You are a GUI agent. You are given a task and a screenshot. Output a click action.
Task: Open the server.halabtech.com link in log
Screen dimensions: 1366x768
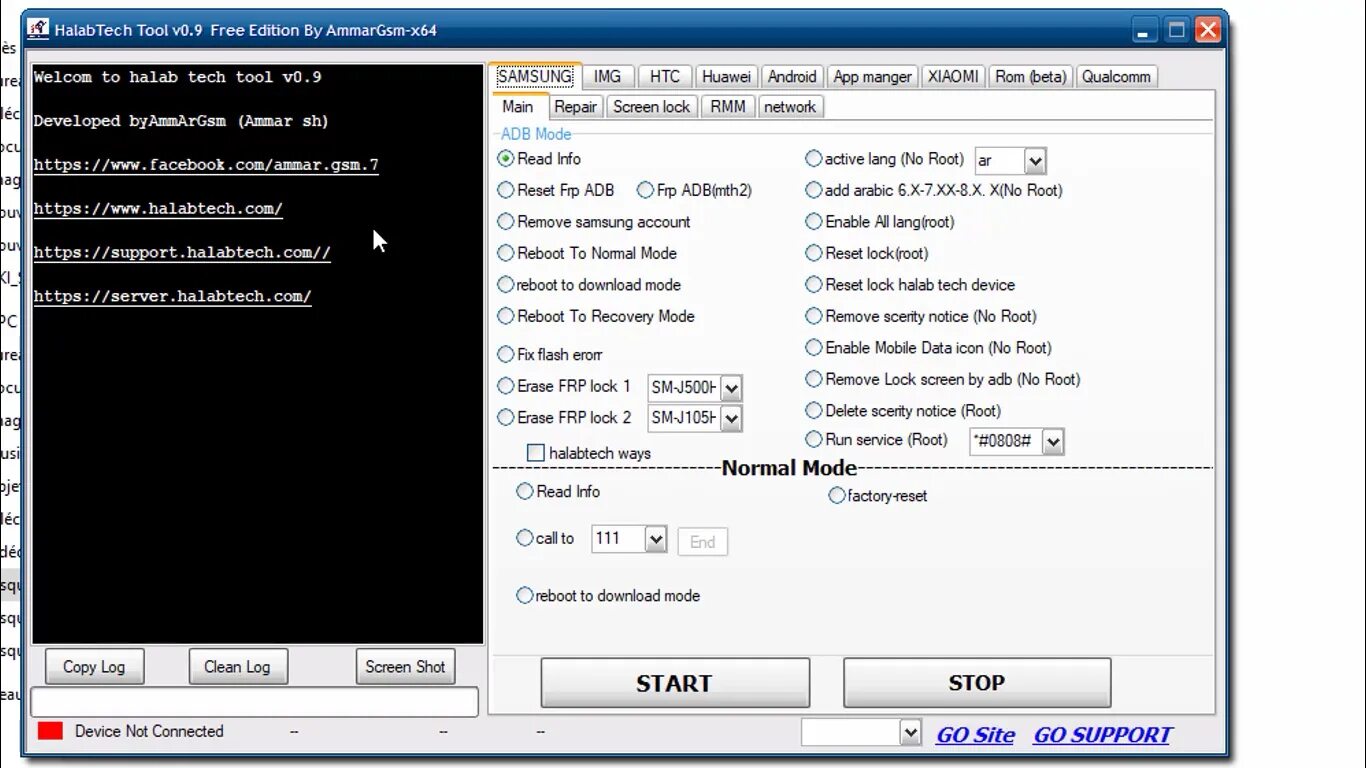click(172, 297)
